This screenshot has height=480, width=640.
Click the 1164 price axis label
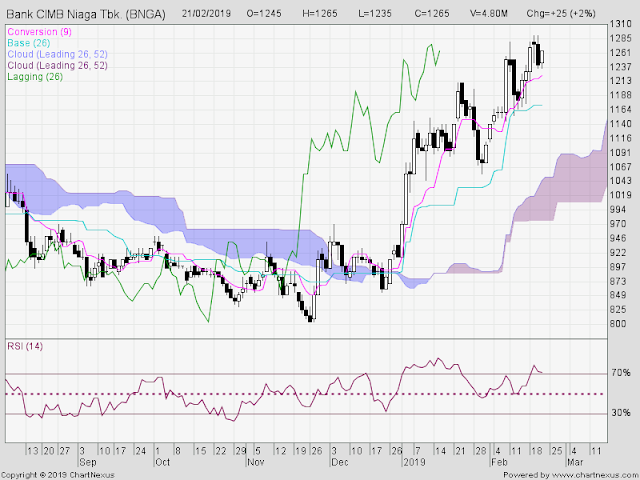pos(620,109)
